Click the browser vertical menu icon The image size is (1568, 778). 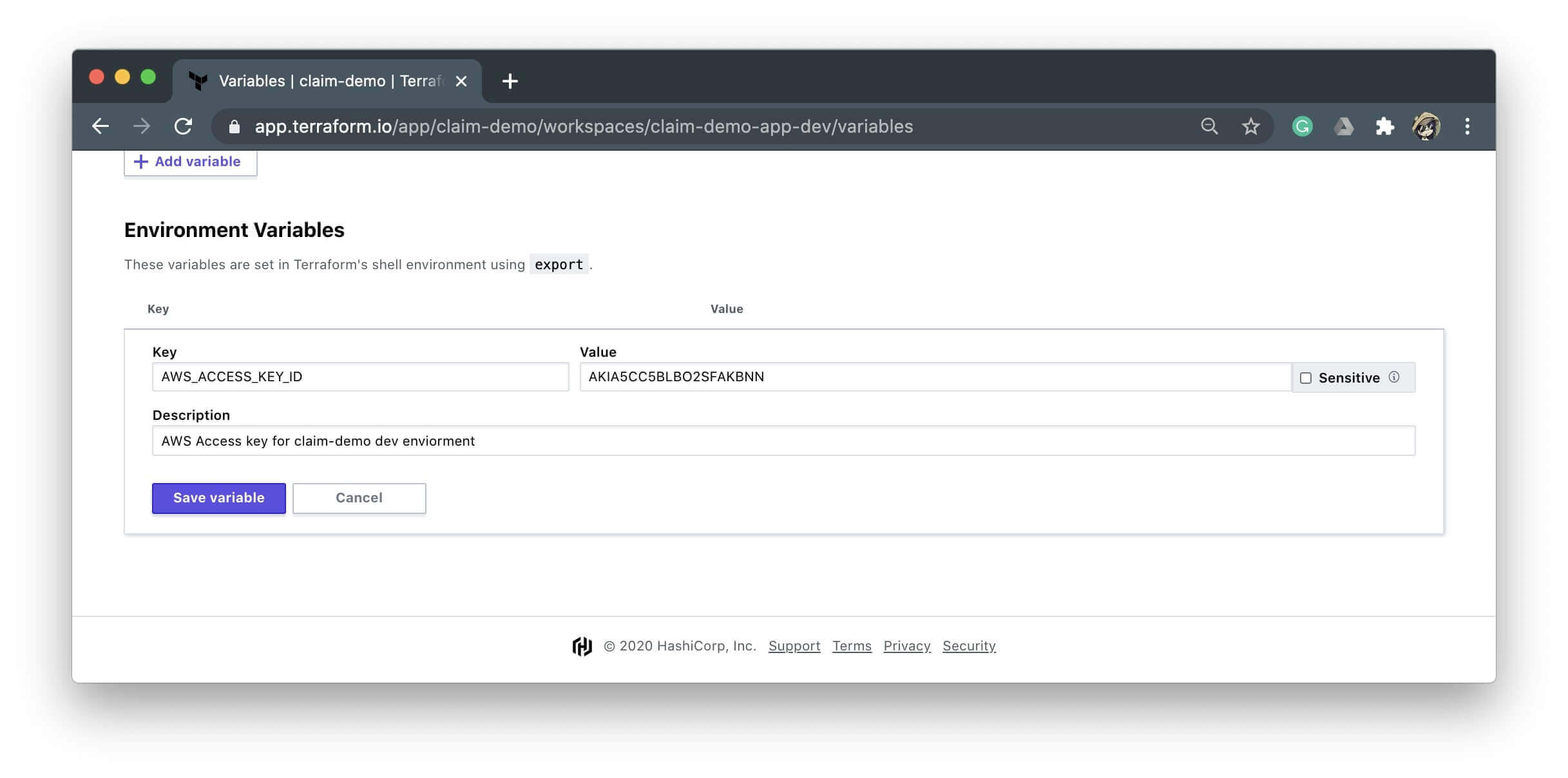pos(1467,126)
